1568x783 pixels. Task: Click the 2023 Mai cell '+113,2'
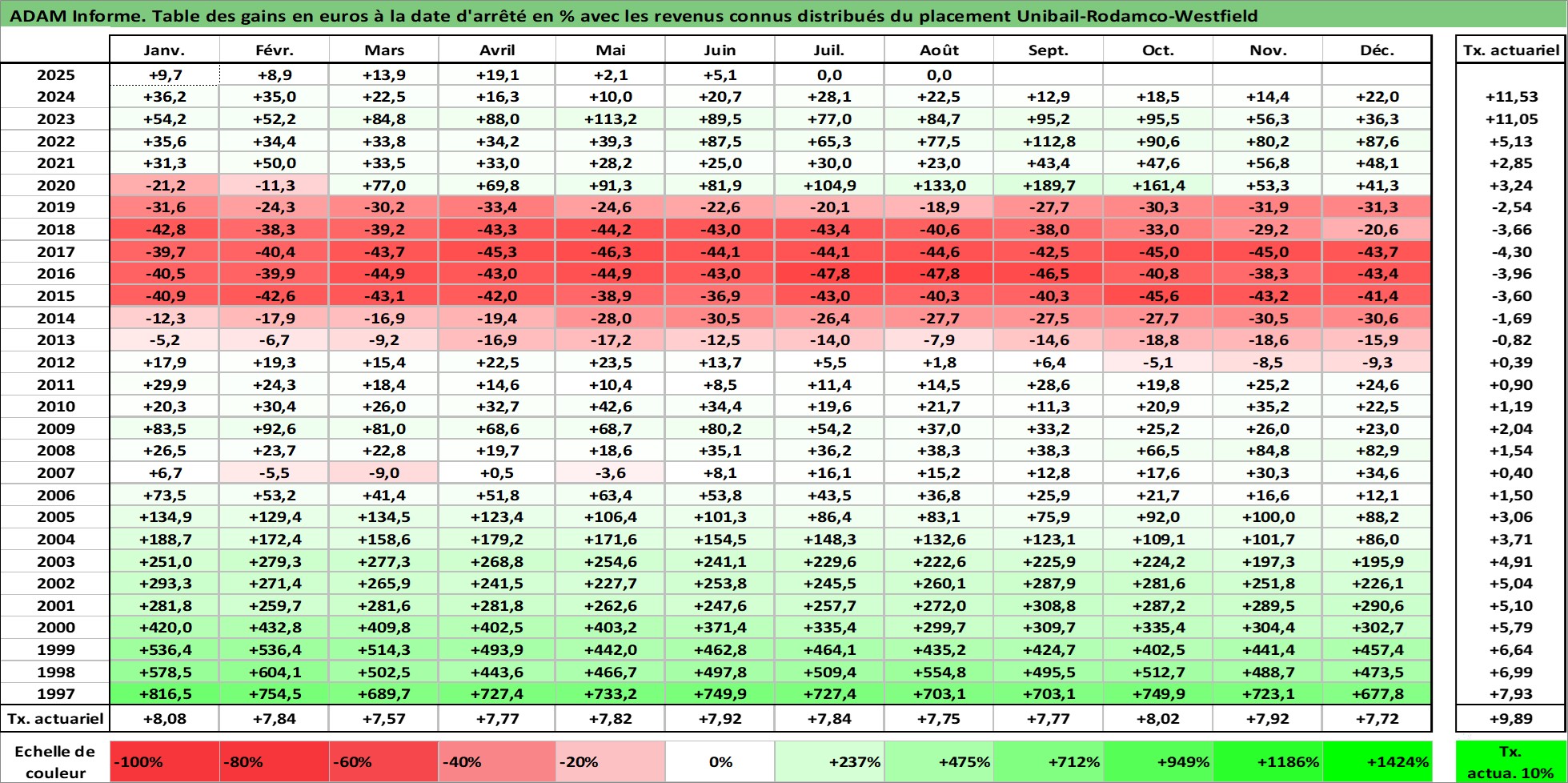(x=611, y=118)
